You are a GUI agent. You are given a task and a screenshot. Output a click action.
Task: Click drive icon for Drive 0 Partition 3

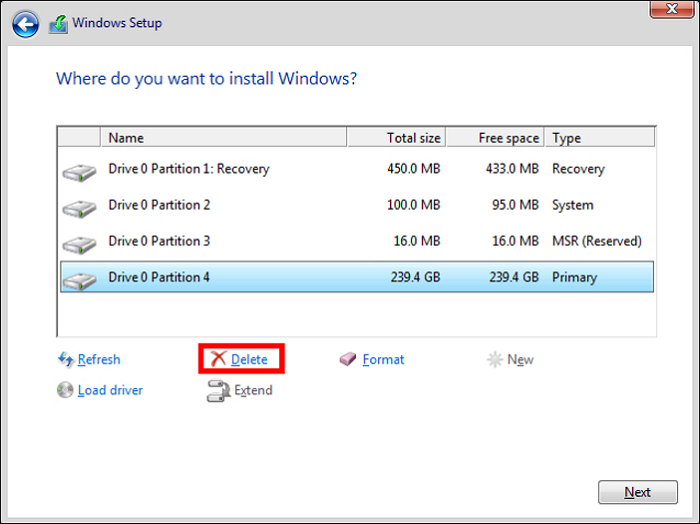coord(79,245)
